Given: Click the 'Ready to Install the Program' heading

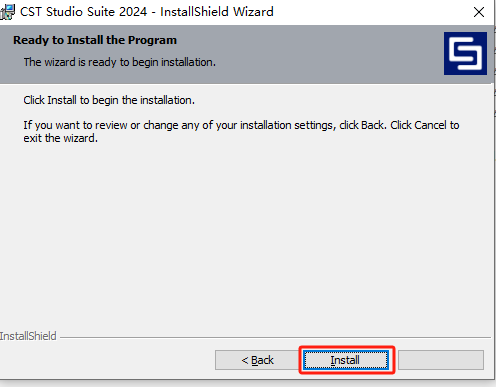Looking at the screenshot, I should [x=95, y=40].
